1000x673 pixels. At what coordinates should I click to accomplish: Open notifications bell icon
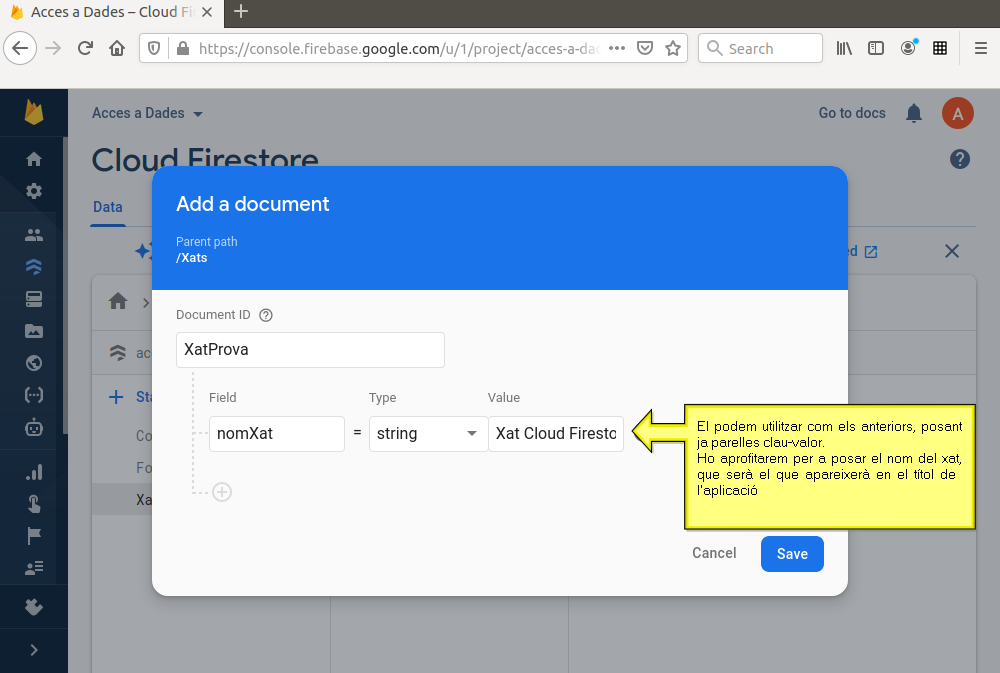pos(914,113)
